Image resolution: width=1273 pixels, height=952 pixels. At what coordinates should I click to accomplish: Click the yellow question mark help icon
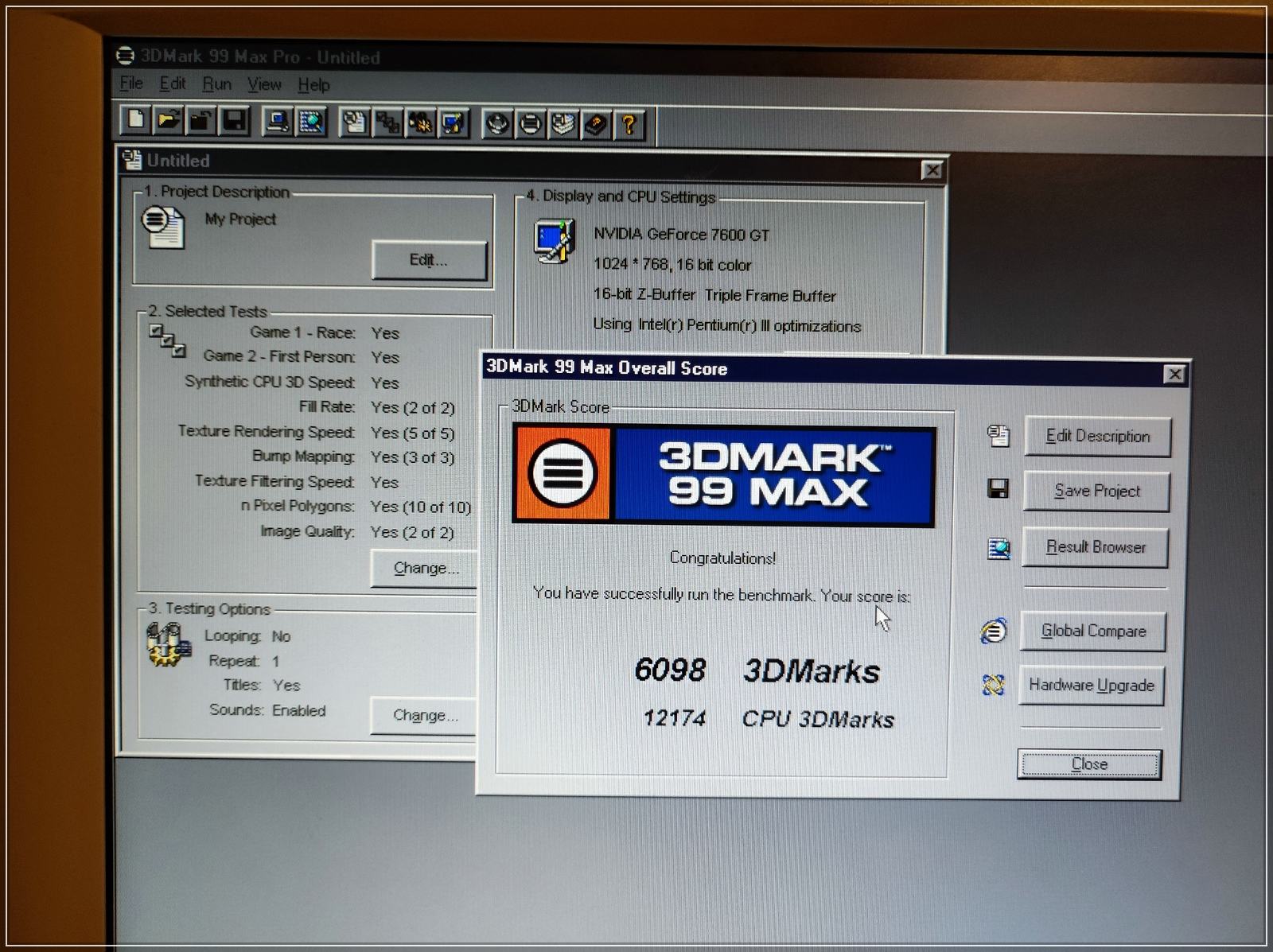(x=629, y=125)
